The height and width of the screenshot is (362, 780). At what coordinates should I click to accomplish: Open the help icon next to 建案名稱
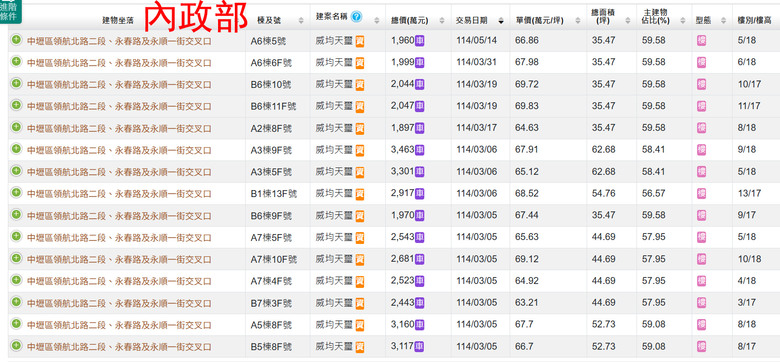[x=356, y=17]
